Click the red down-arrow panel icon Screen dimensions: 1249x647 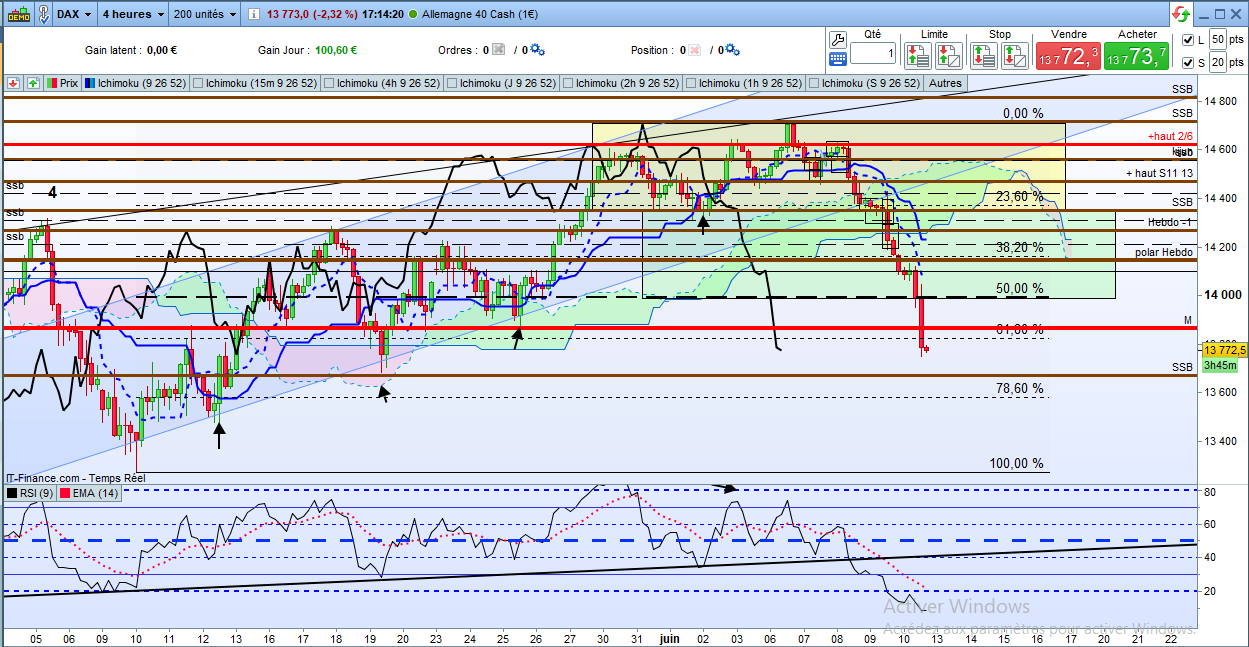coord(14,83)
